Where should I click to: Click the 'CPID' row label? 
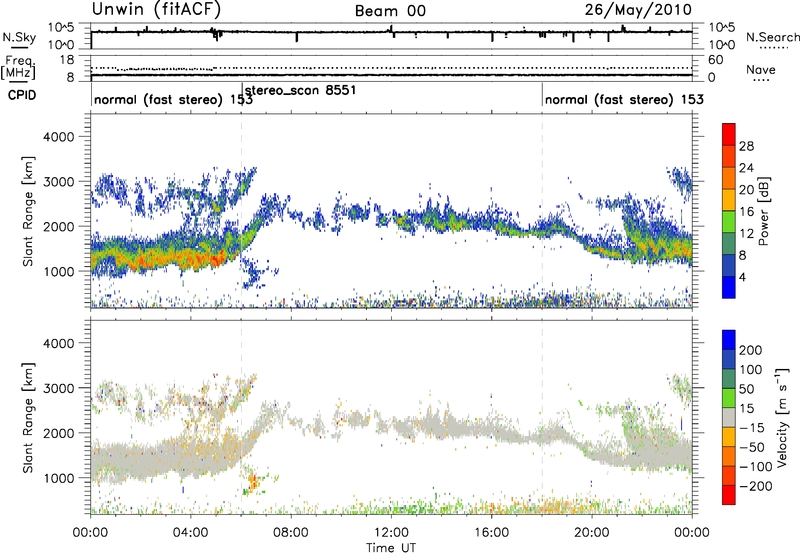22,95
